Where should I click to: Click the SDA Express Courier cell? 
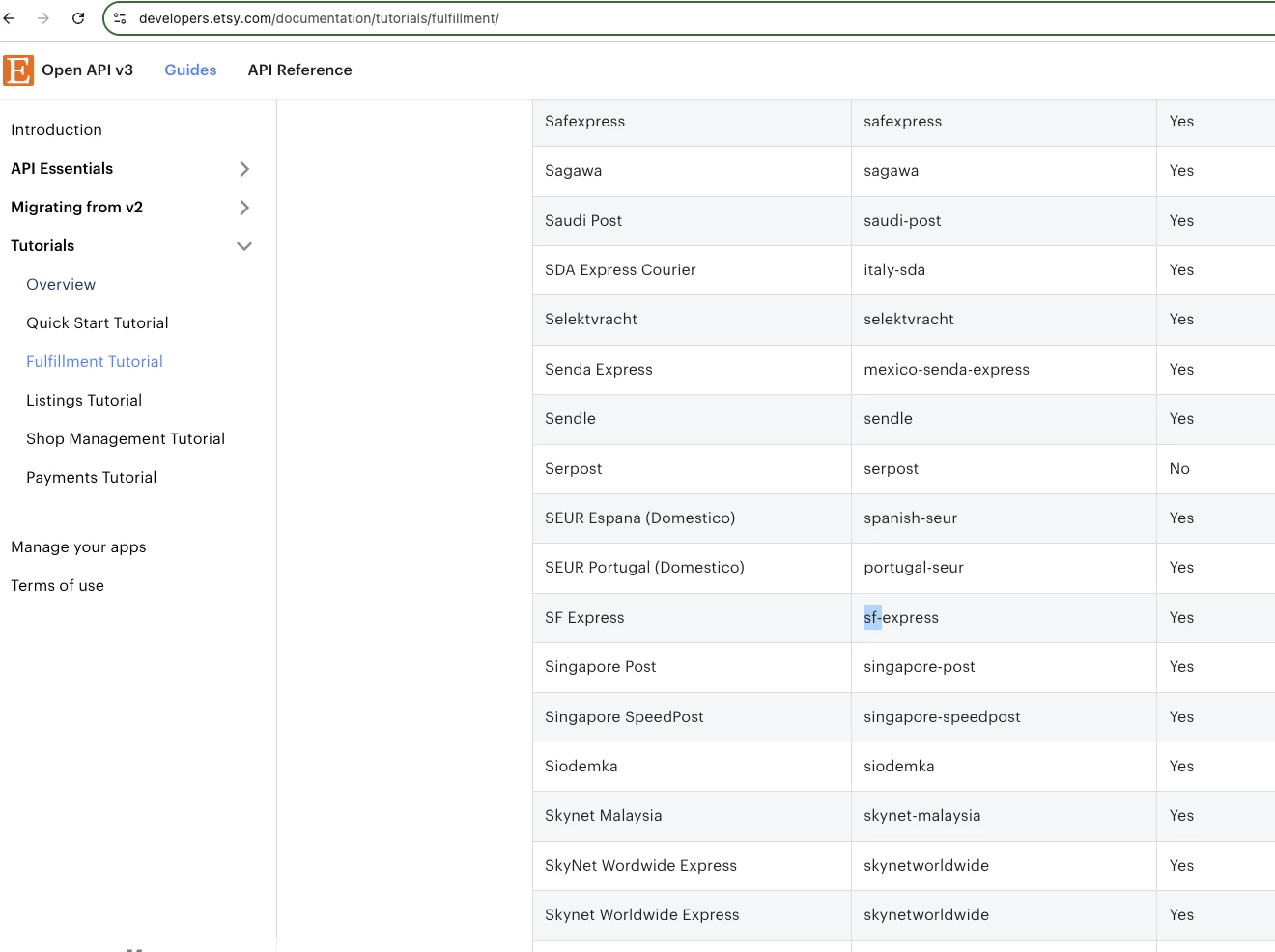point(692,270)
